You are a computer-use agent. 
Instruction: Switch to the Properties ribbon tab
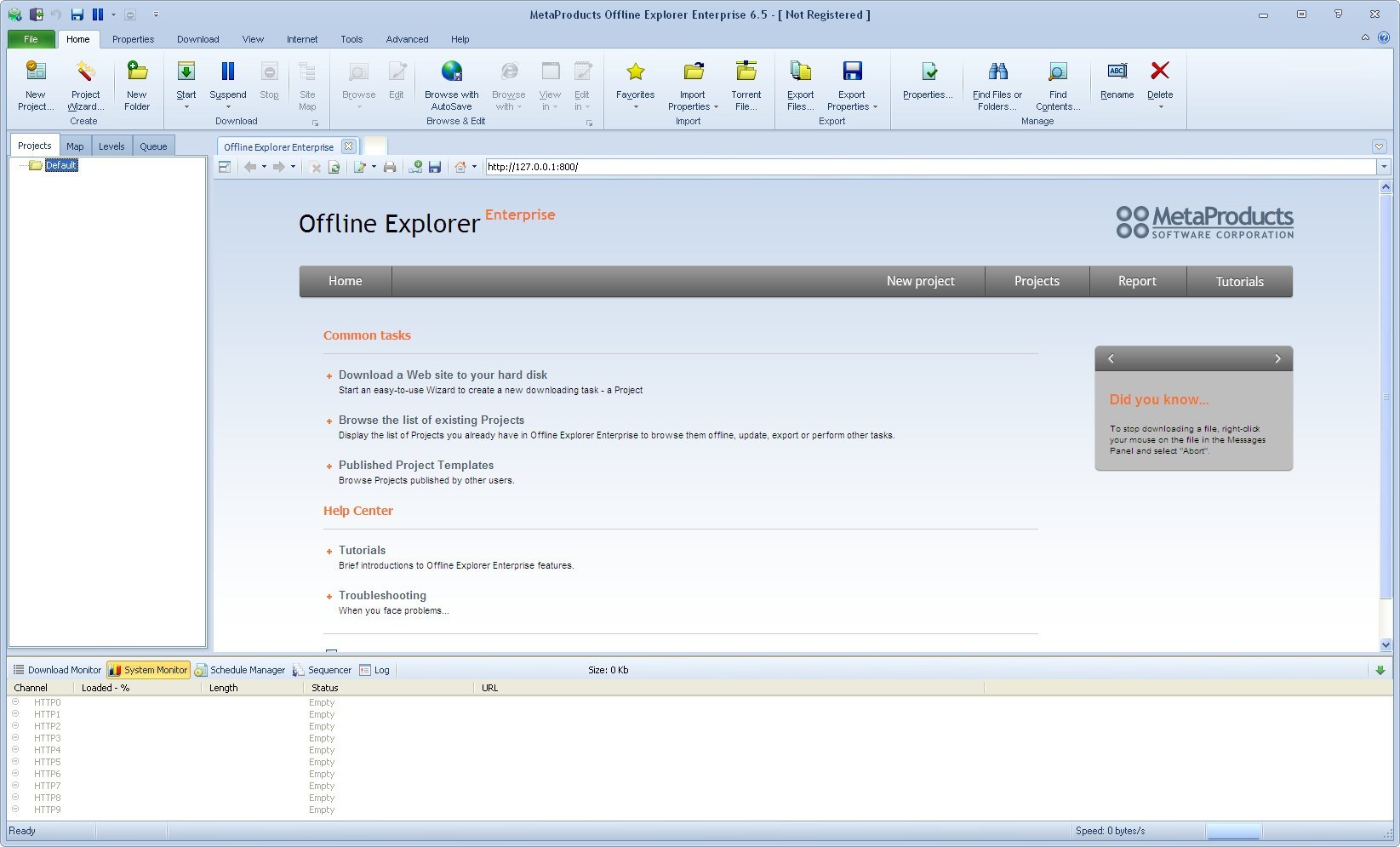click(133, 39)
